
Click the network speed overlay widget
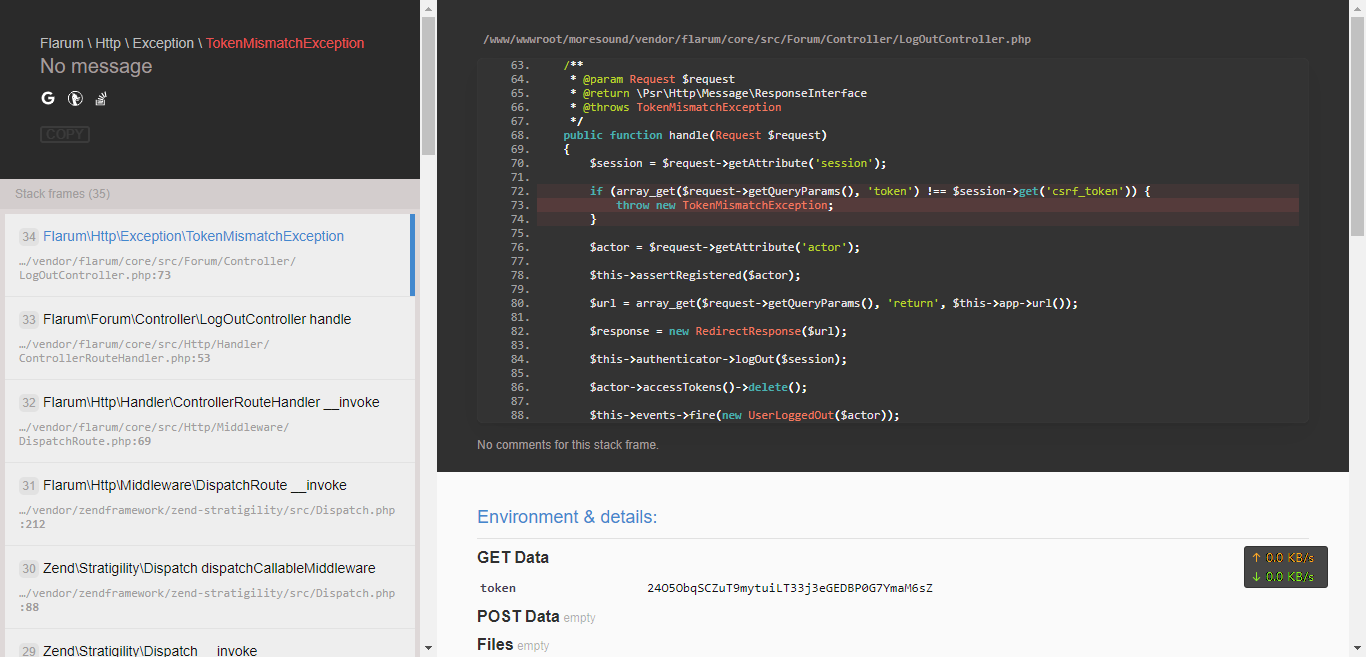1285,567
